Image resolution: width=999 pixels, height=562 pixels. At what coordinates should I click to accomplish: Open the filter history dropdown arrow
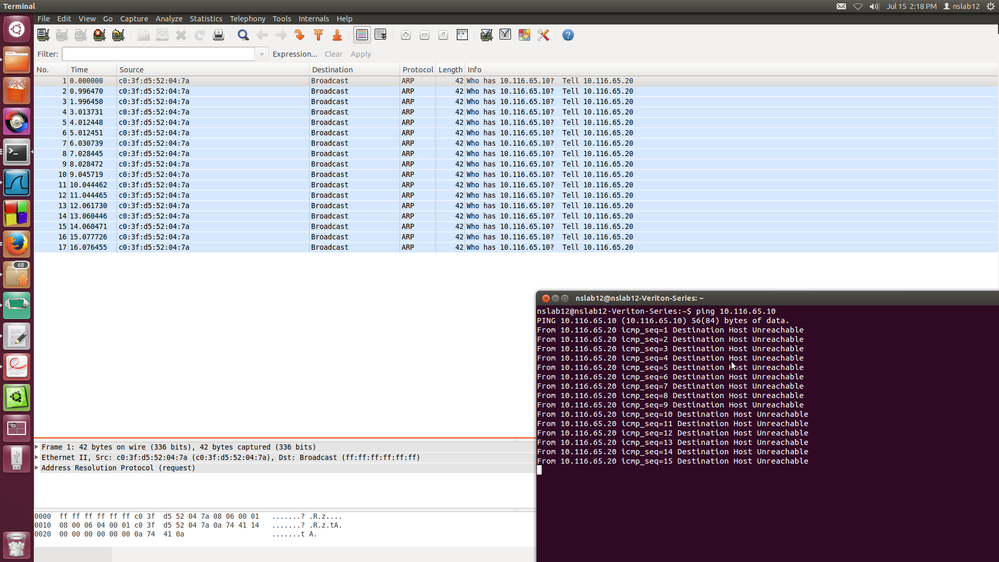tap(261, 54)
